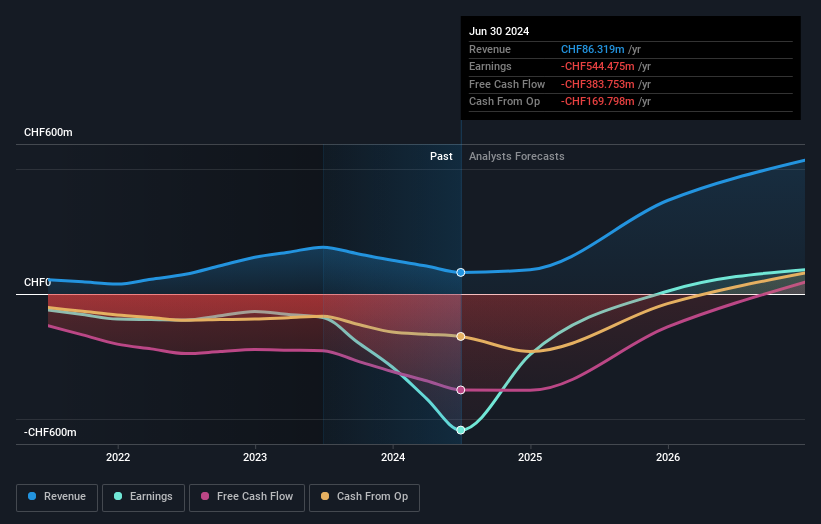
Task: Click the teal Earnings data point marker
Action: pos(461,430)
